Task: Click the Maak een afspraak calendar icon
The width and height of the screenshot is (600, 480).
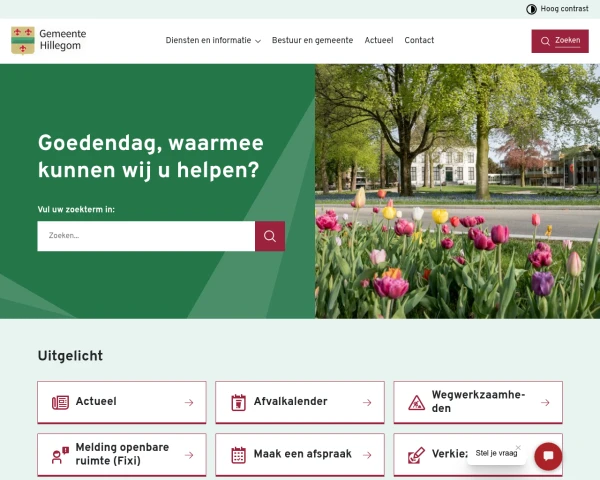Action: [x=238, y=455]
